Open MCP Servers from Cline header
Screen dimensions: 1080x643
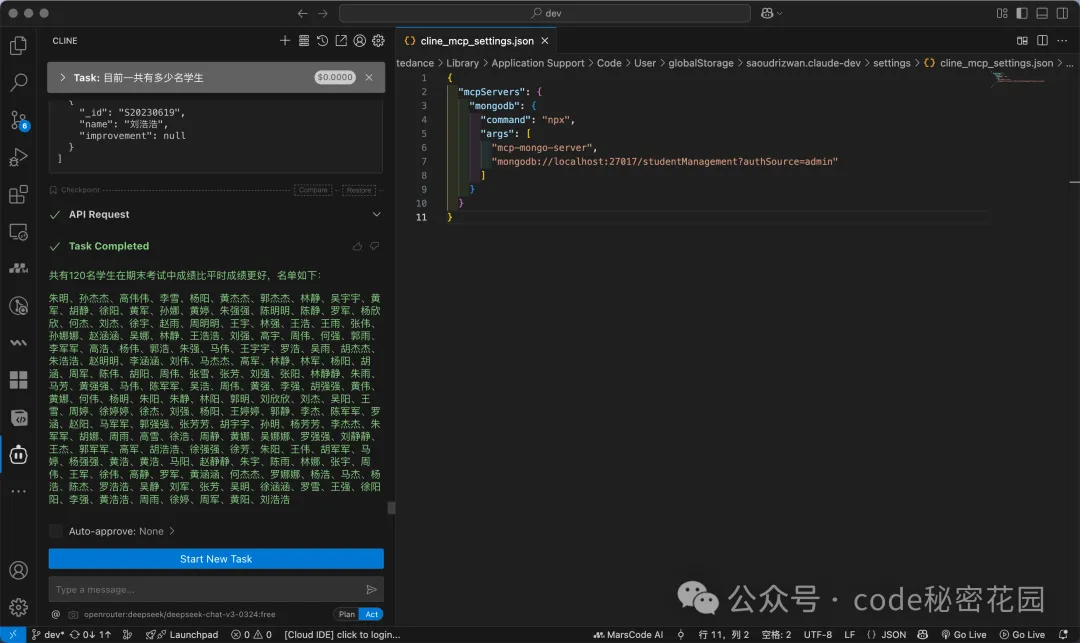click(304, 41)
